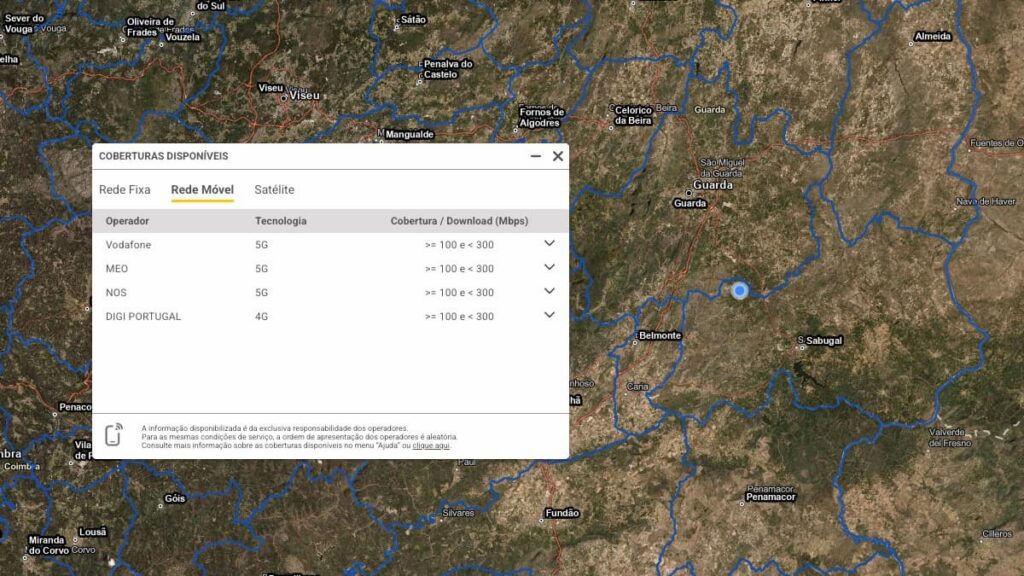Select the Rede Móvel tab

pos(202,189)
